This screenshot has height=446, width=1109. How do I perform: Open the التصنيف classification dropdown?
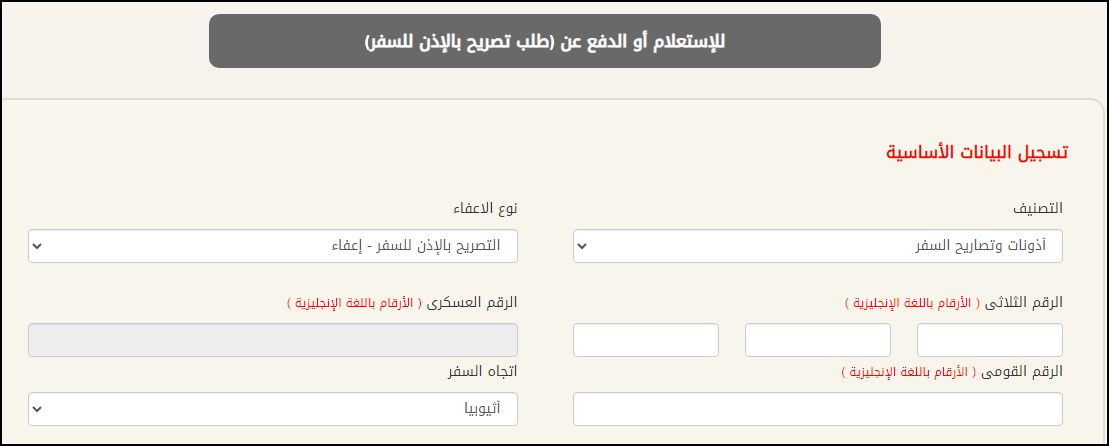pyautogui.click(x=818, y=246)
